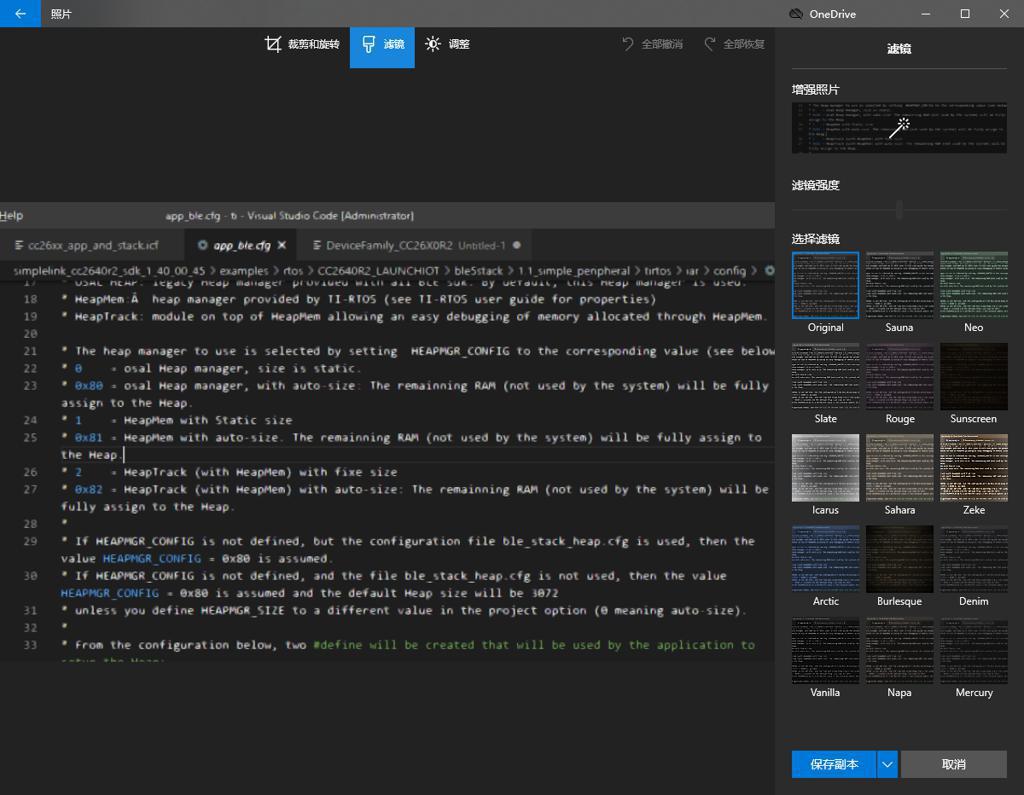This screenshot has height=795, width=1024.
Task: Apply the Sahara filter
Action: [899, 468]
